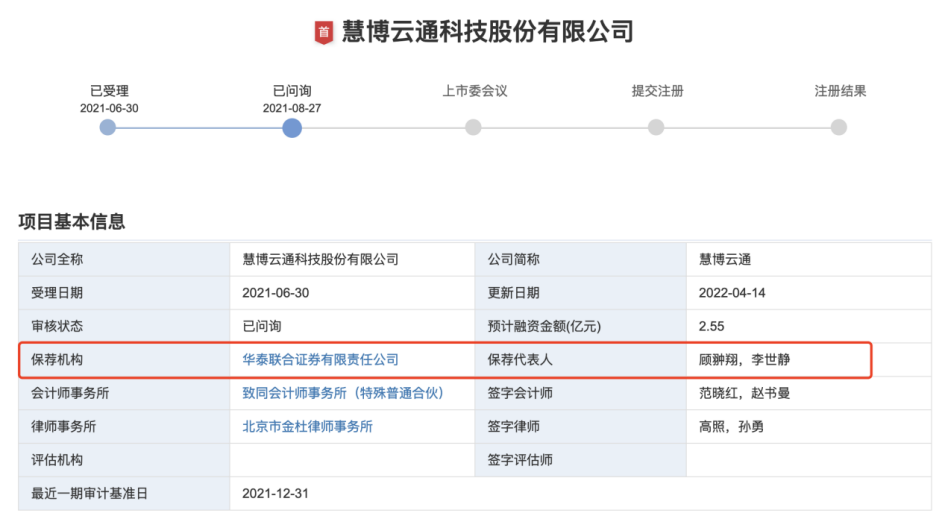This screenshot has width=945, height=513.
Task: Click the 提交注册 stage label
Action: [x=658, y=91]
